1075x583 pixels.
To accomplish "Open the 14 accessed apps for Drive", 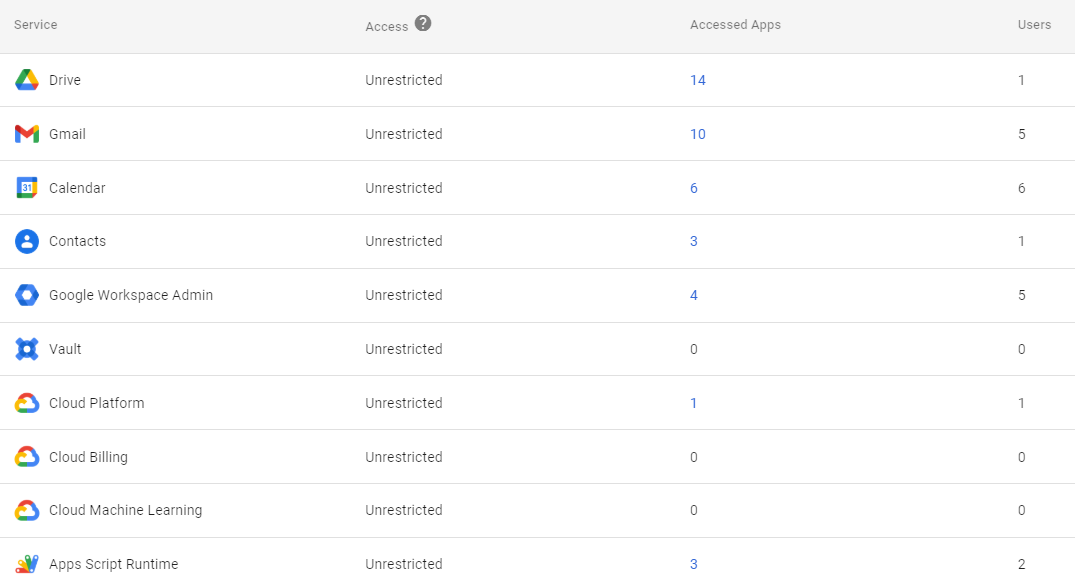I will click(x=697, y=80).
